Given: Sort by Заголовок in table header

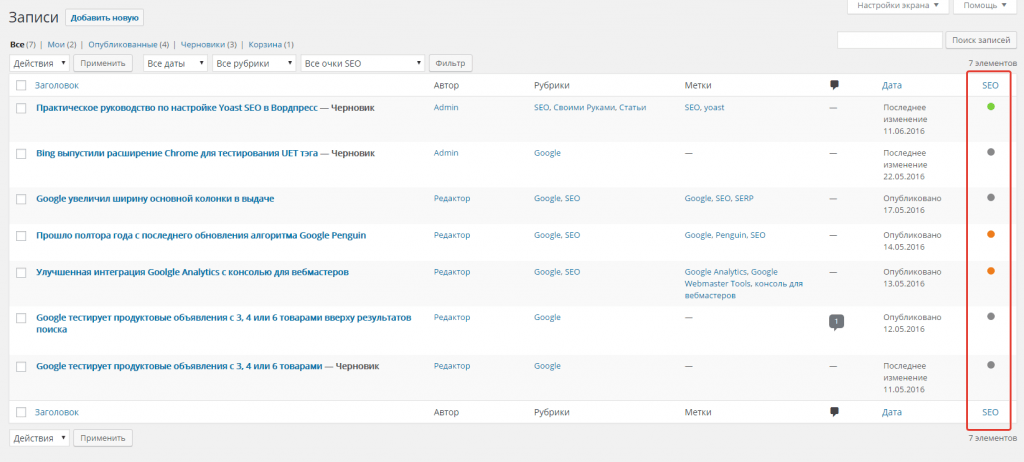Looking at the screenshot, I should [57, 85].
